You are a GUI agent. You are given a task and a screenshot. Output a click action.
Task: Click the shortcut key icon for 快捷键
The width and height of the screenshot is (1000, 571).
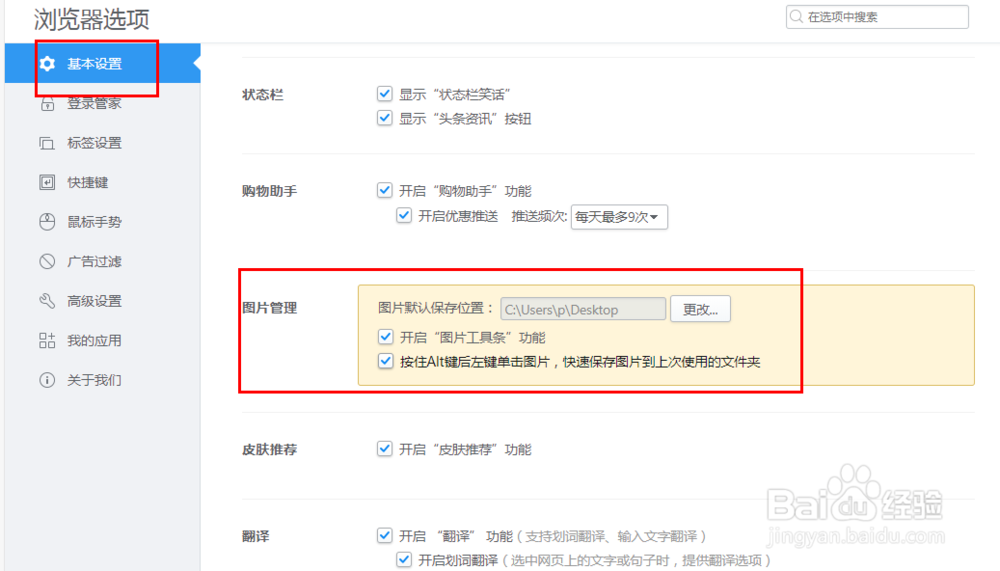pyautogui.click(x=47, y=182)
